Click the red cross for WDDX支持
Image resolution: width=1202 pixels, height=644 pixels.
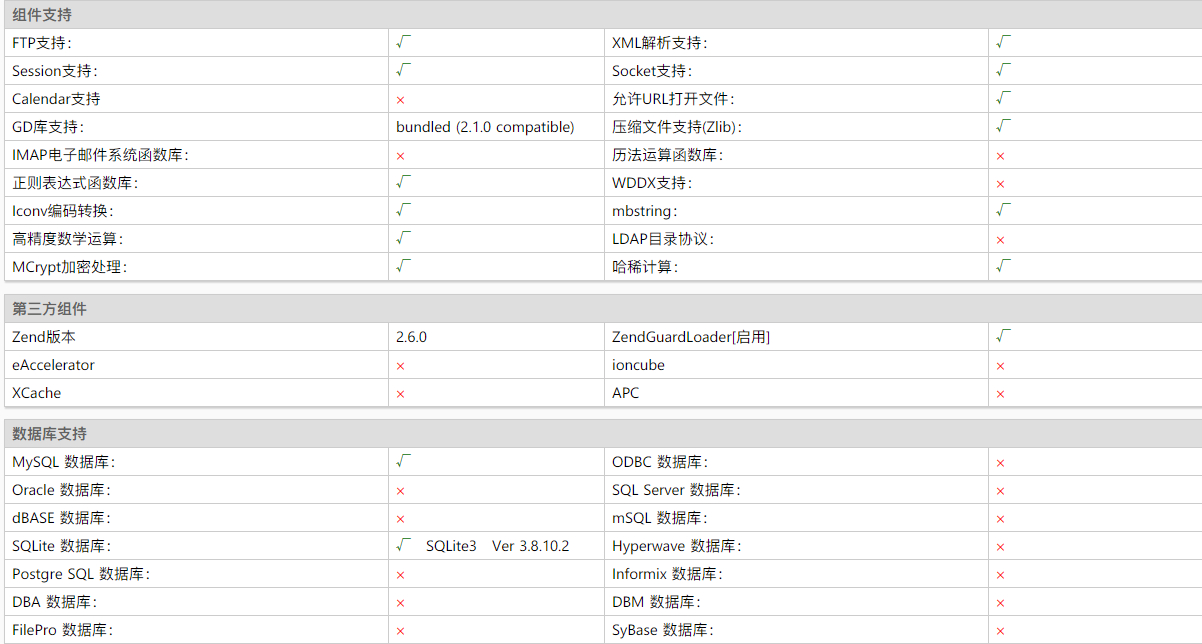tap(1000, 184)
